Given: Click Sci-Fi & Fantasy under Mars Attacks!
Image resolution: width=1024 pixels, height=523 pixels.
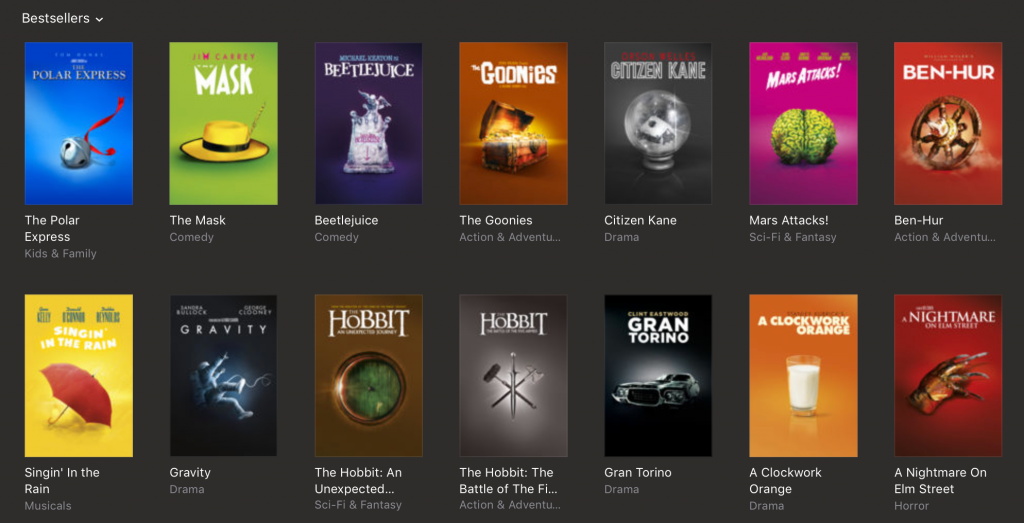Looking at the screenshot, I should click(x=793, y=237).
